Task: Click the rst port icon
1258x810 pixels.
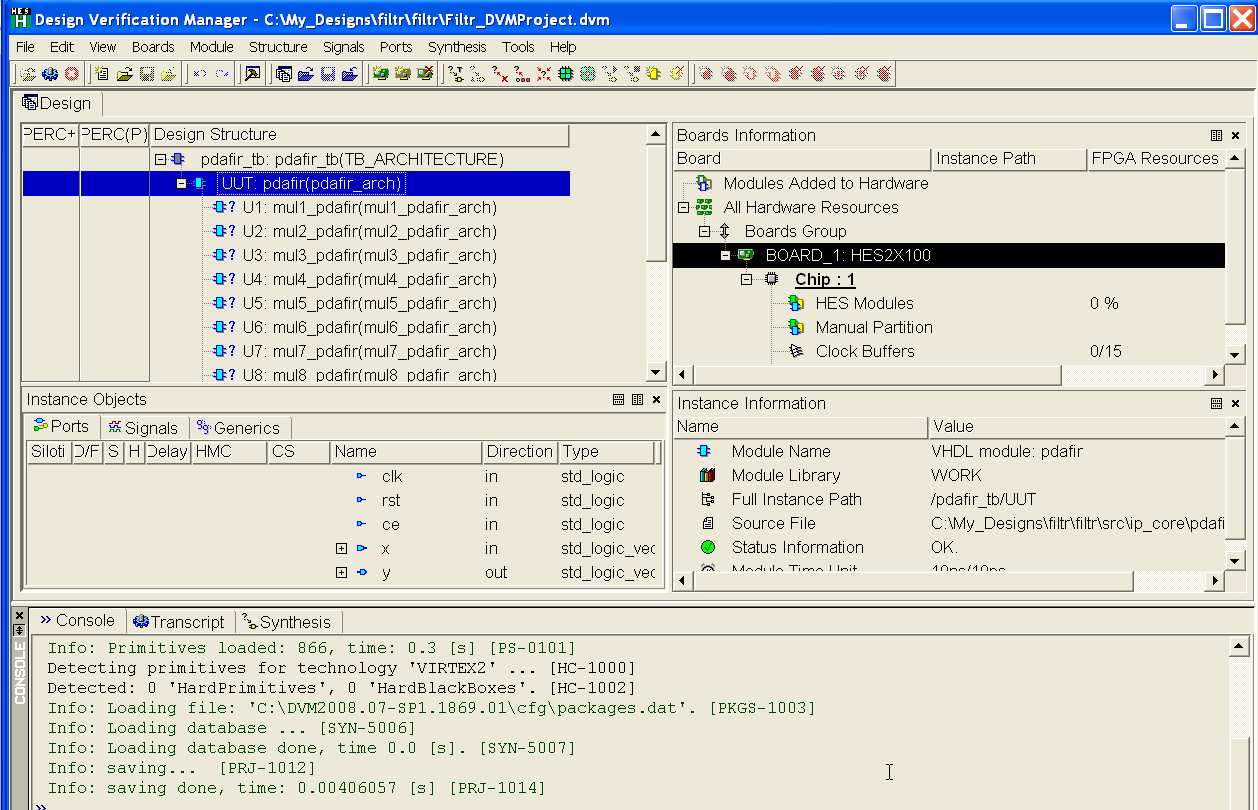Action: [x=361, y=500]
